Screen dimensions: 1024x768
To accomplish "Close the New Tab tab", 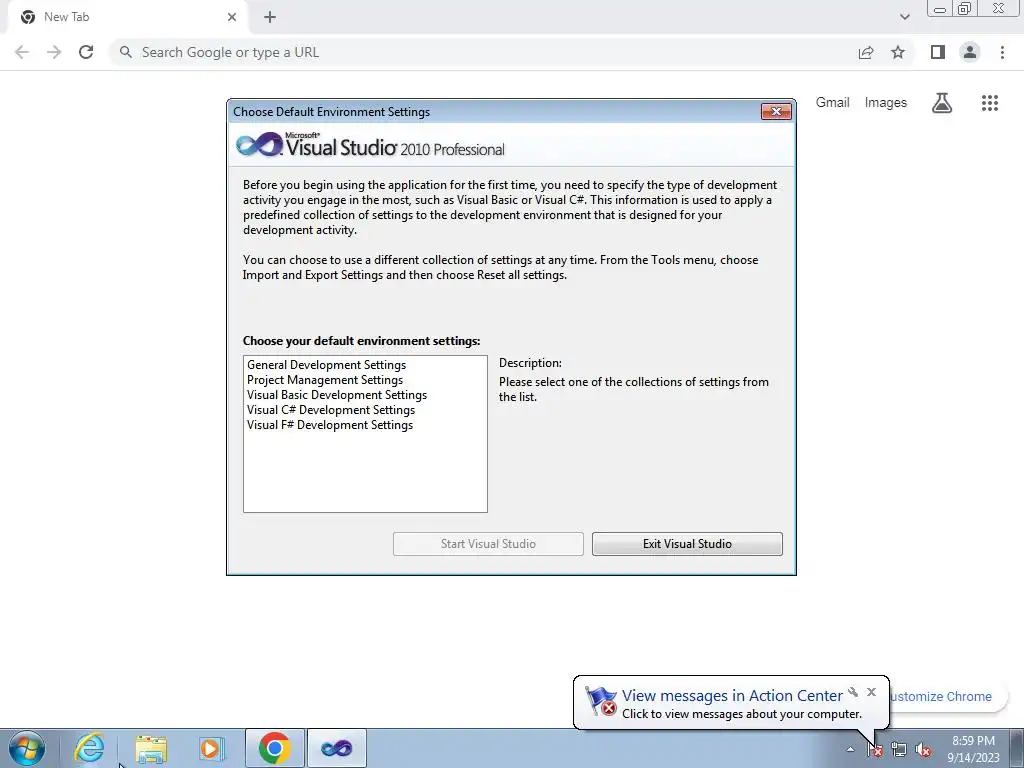I will pyautogui.click(x=232, y=17).
